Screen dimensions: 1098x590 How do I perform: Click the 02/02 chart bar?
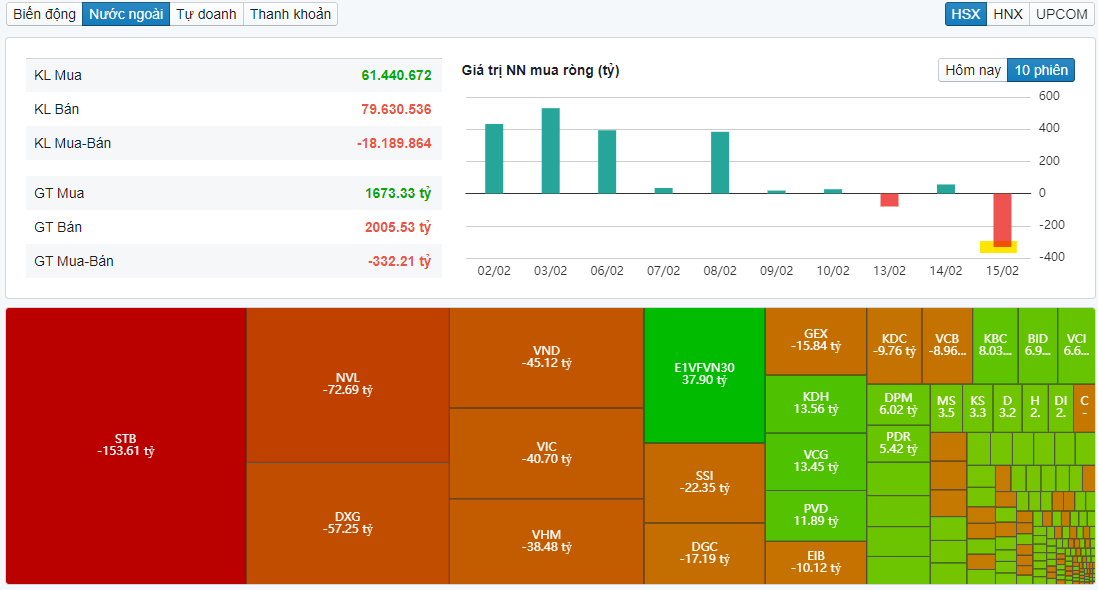[494, 159]
